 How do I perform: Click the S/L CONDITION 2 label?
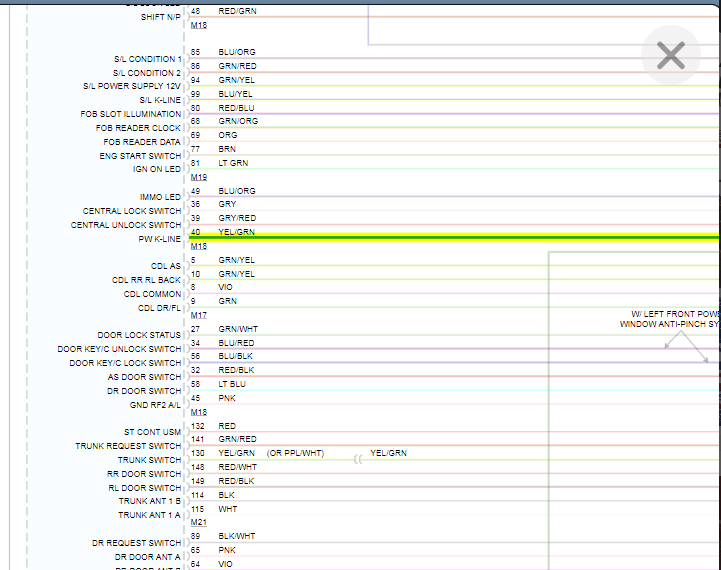pos(147,73)
